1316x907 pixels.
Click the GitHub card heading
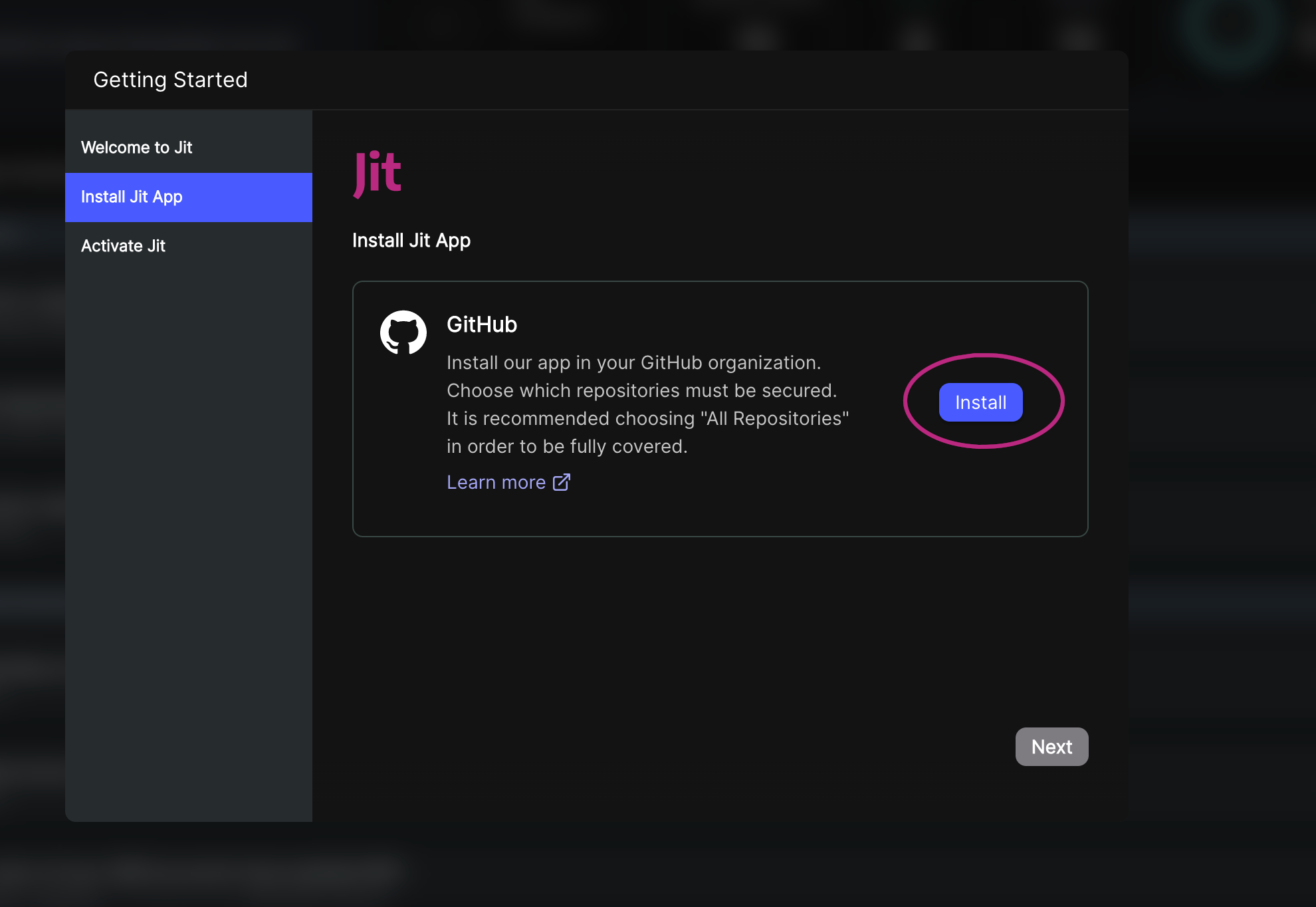click(482, 324)
